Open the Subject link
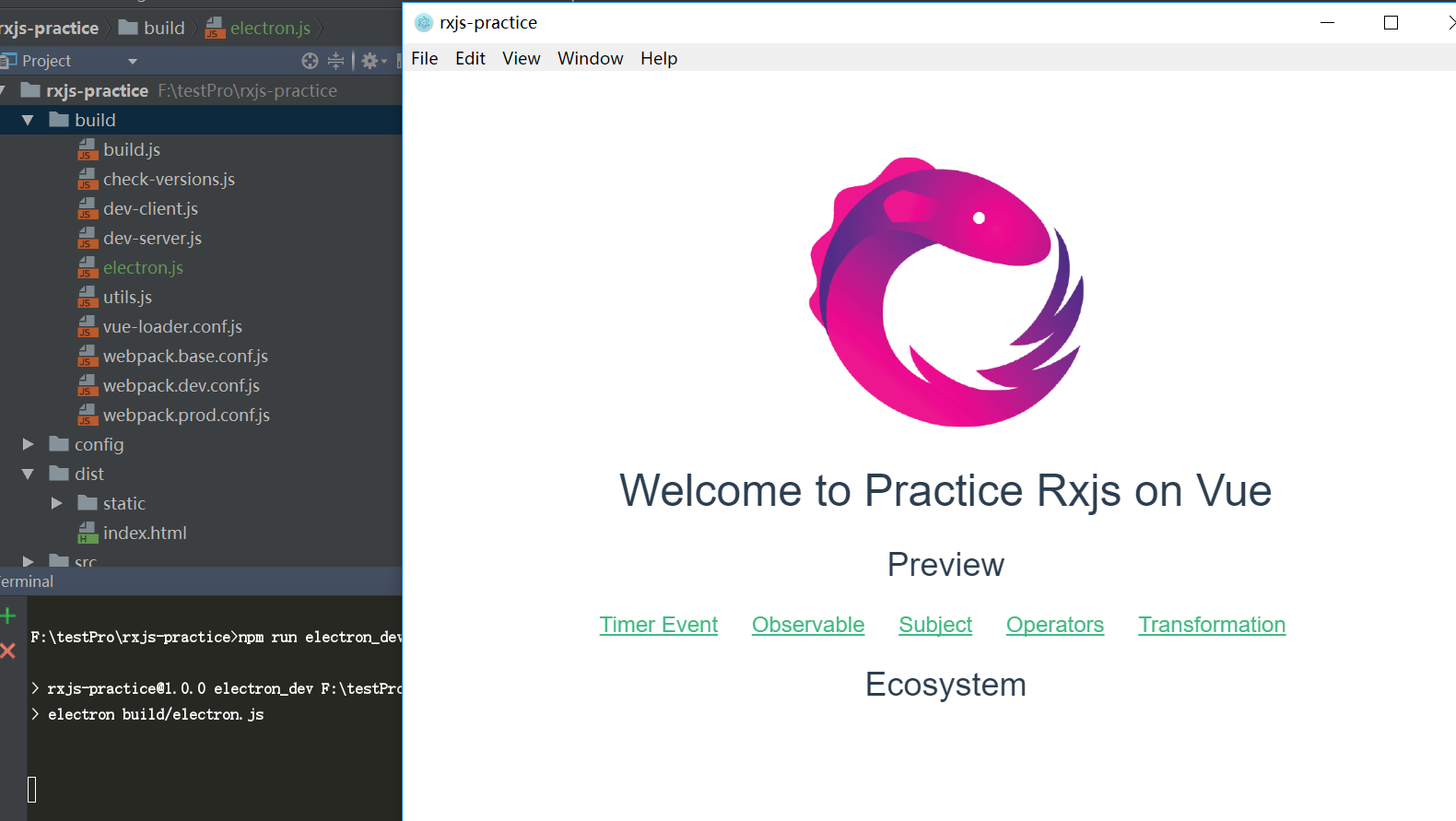 click(x=935, y=625)
